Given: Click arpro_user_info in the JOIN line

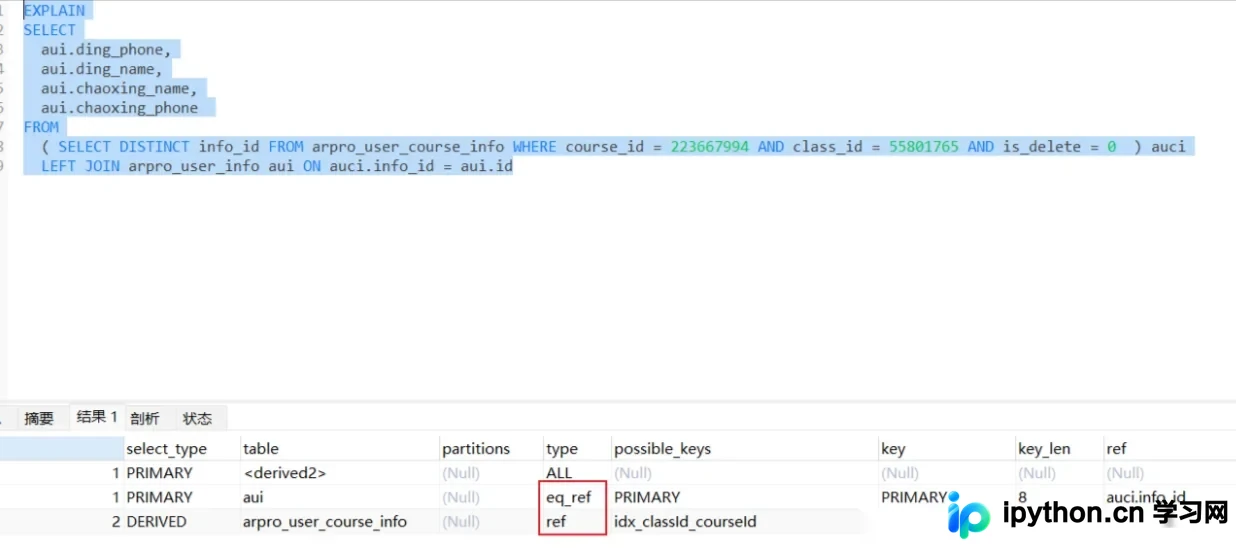Looking at the screenshot, I should click(x=194, y=166).
